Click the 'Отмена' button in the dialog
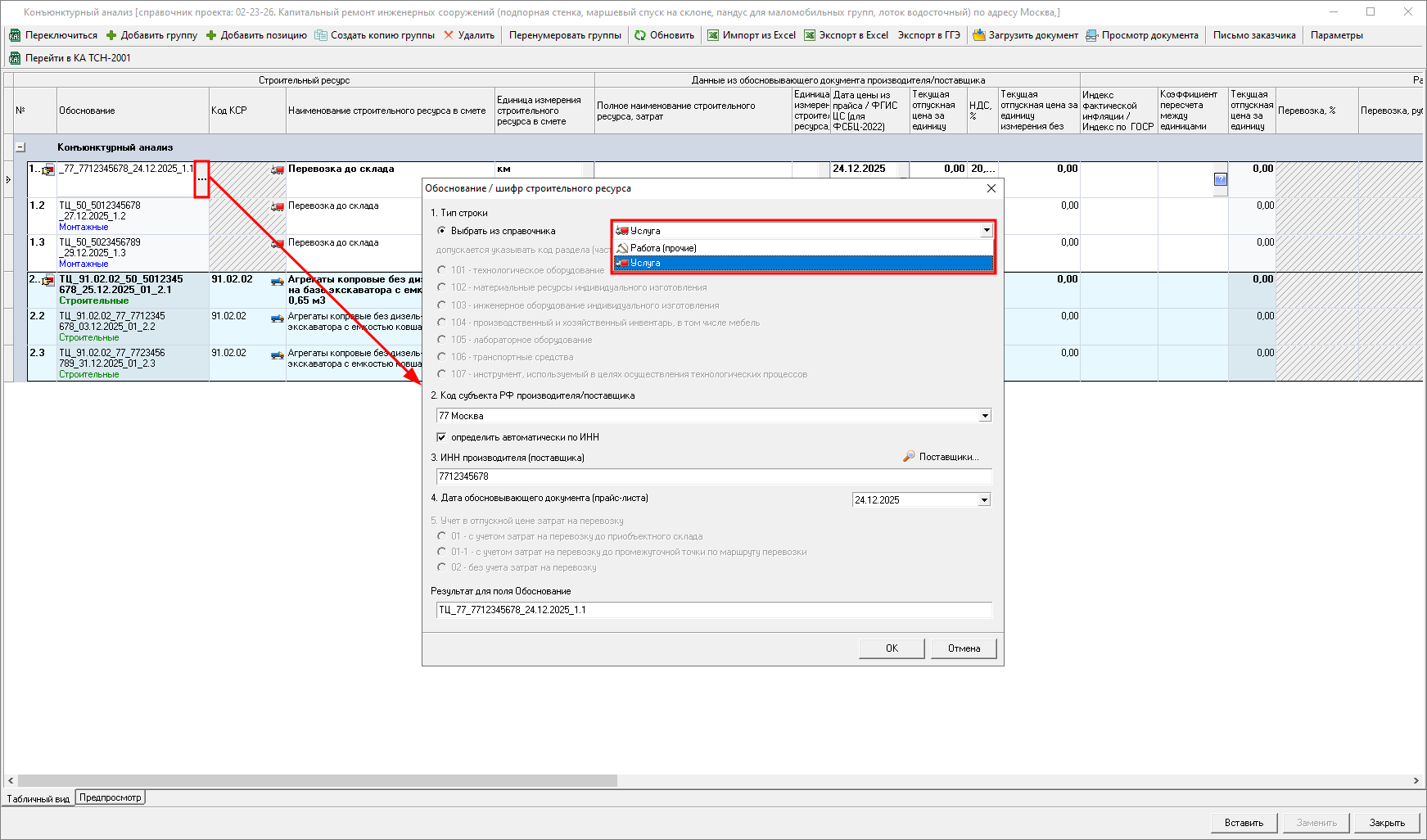1427x840 pixels. pos(964,648)
